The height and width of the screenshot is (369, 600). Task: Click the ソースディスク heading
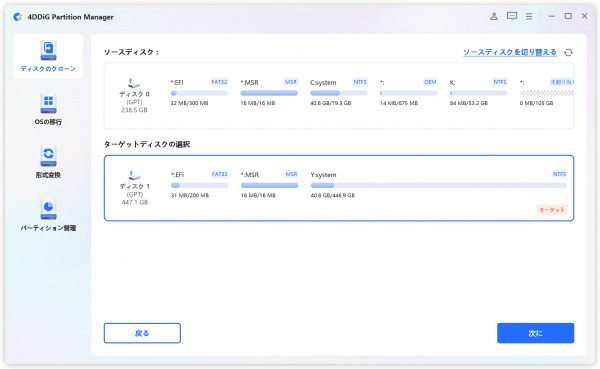pos(131,52)
